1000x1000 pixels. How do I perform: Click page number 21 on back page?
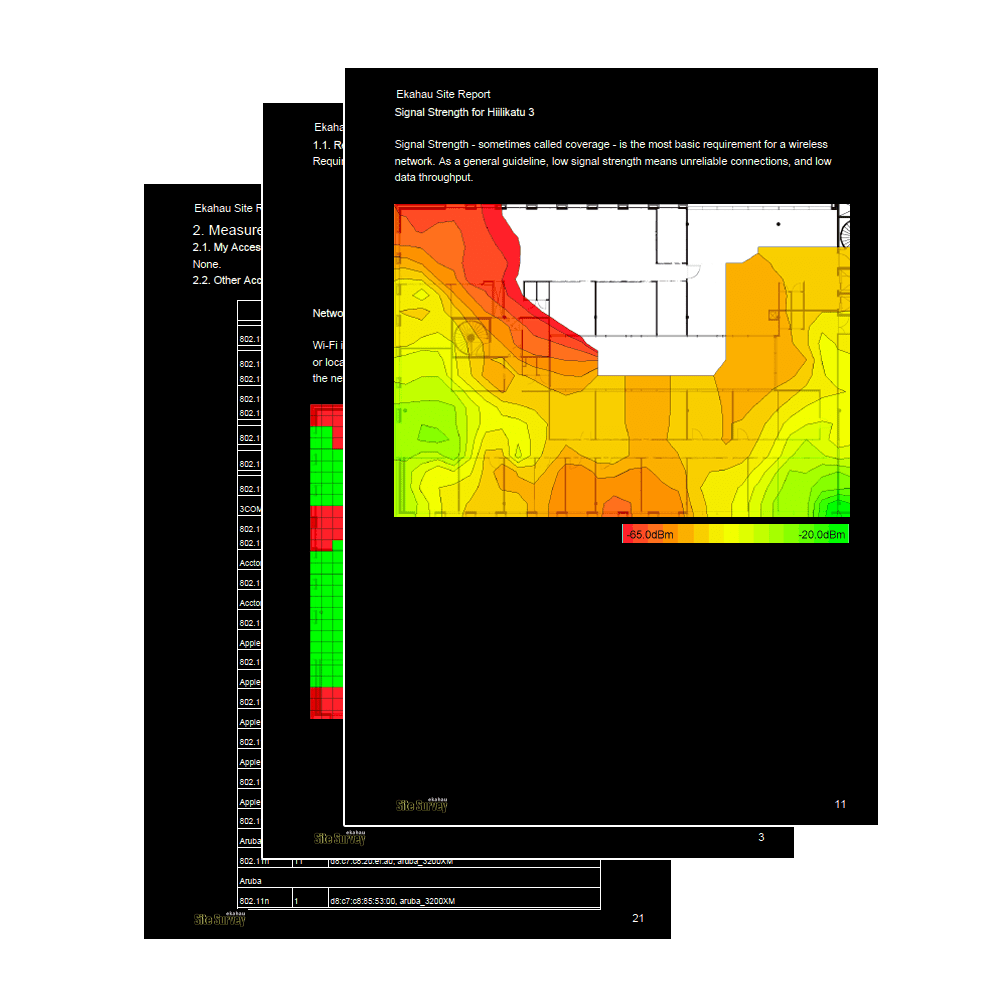[x=638, y=918]
